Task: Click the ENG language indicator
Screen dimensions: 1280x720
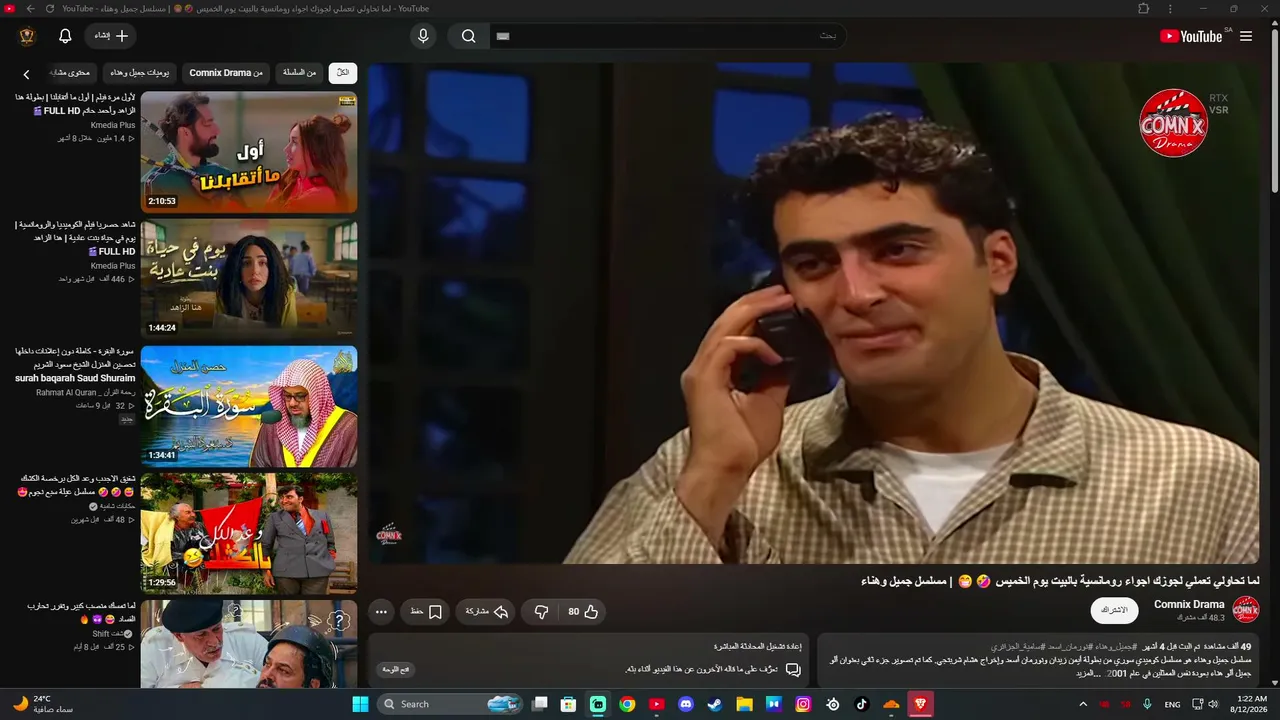Action: (x=1173, y=704)
